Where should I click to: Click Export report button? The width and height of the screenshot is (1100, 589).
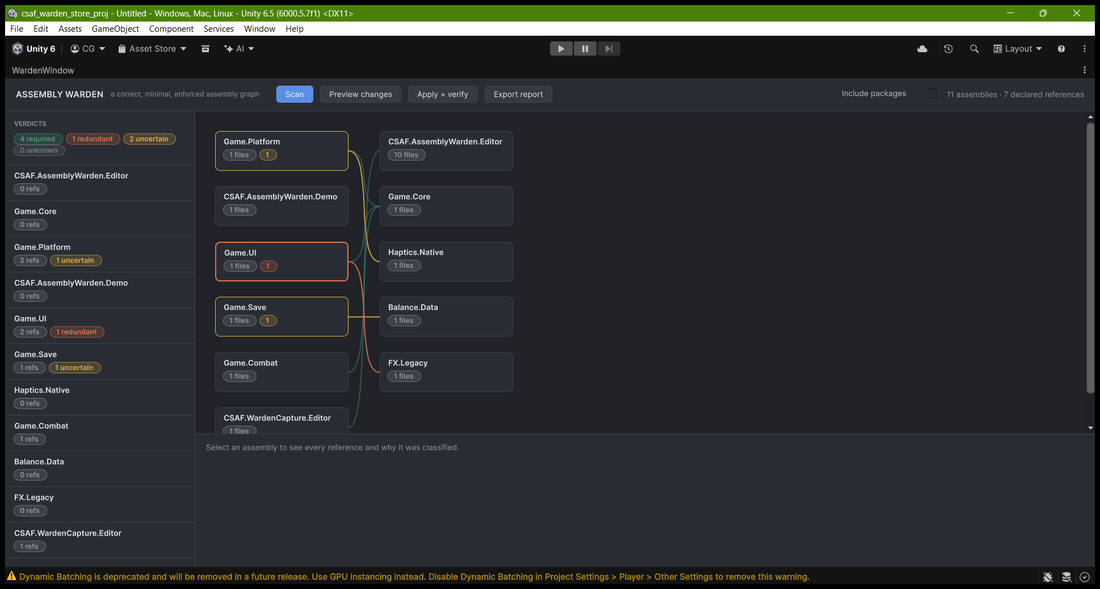[x=518, y=94]
